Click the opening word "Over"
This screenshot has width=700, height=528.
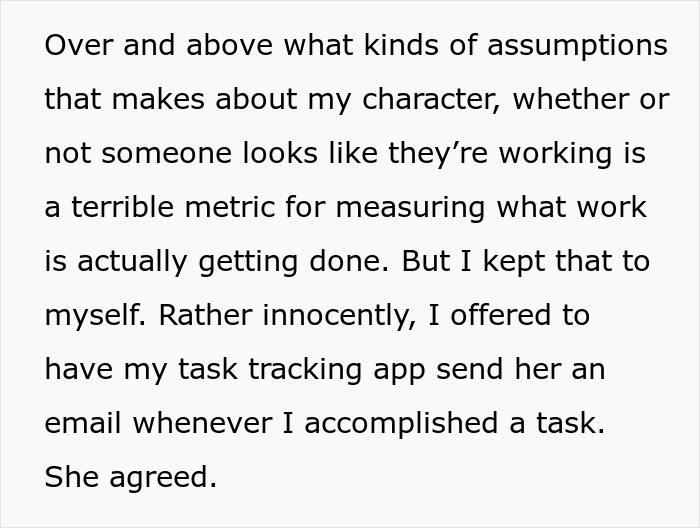[x=78, y=47]
